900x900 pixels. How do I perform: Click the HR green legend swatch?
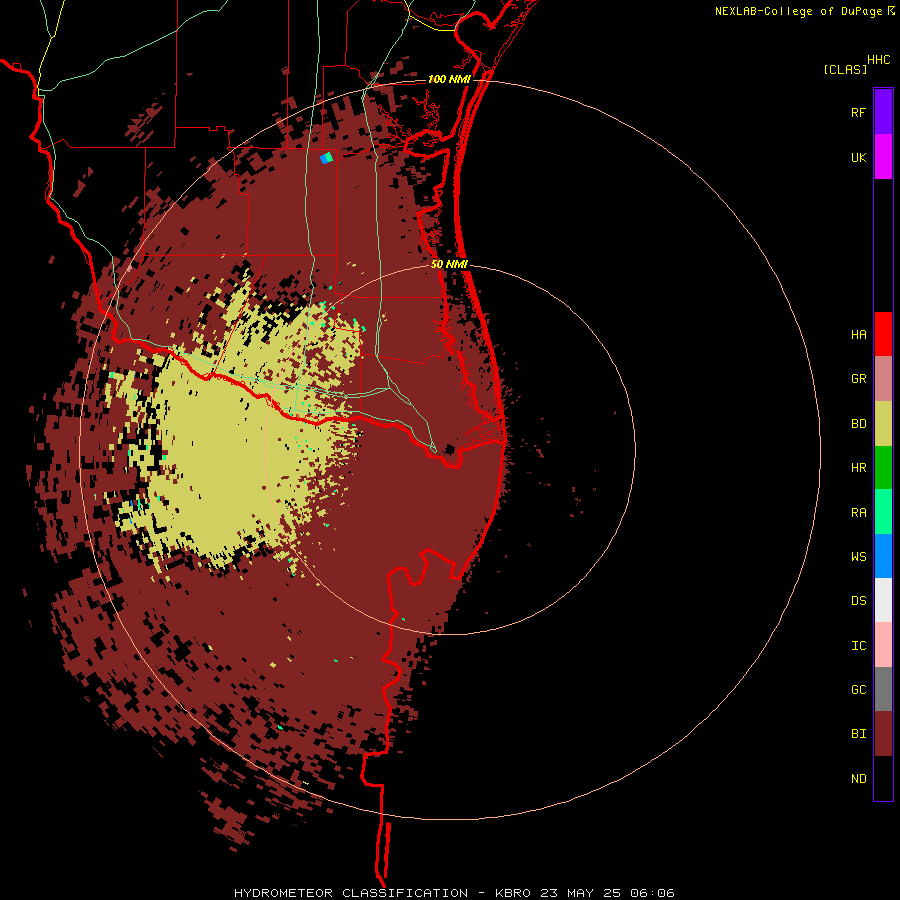point(883,468)
